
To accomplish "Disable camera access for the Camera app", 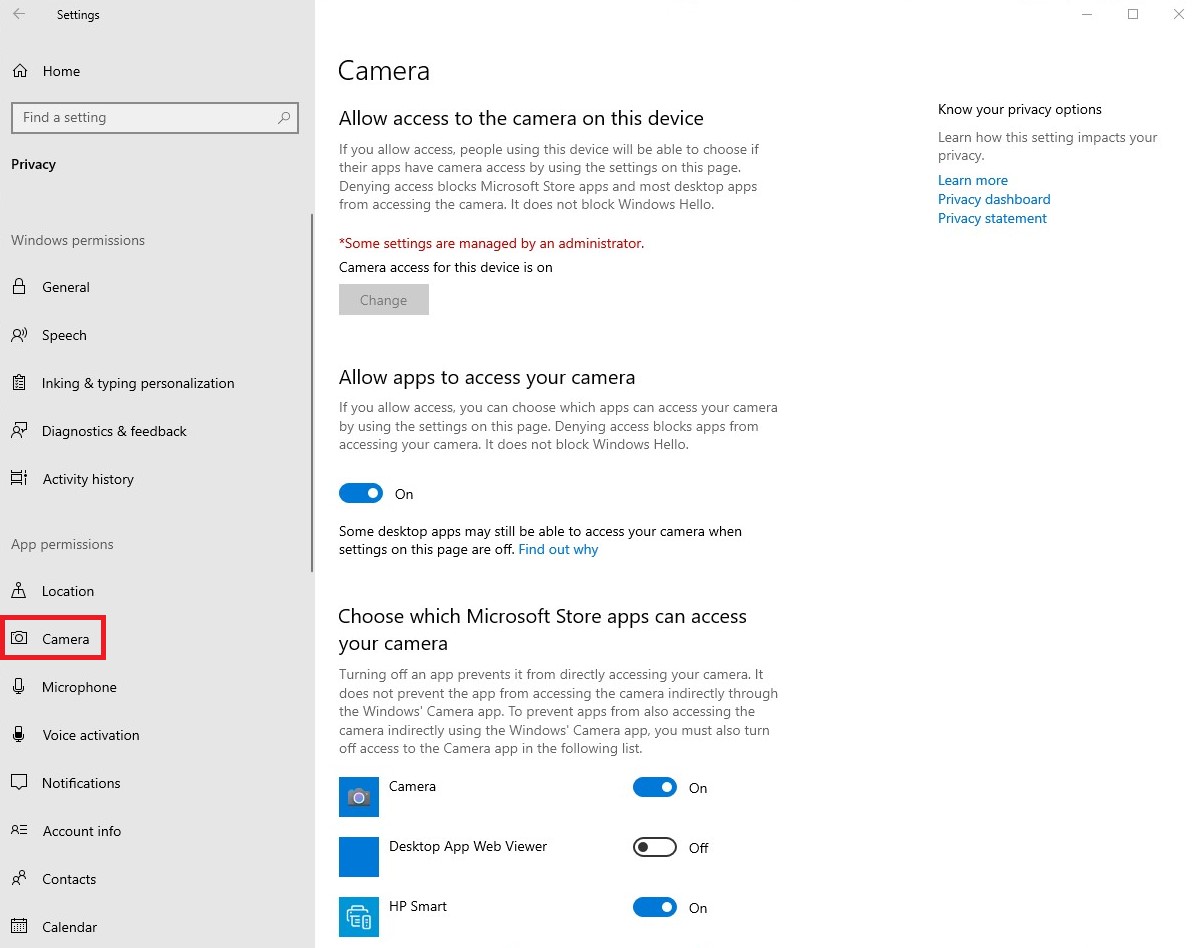I will 654,787.
